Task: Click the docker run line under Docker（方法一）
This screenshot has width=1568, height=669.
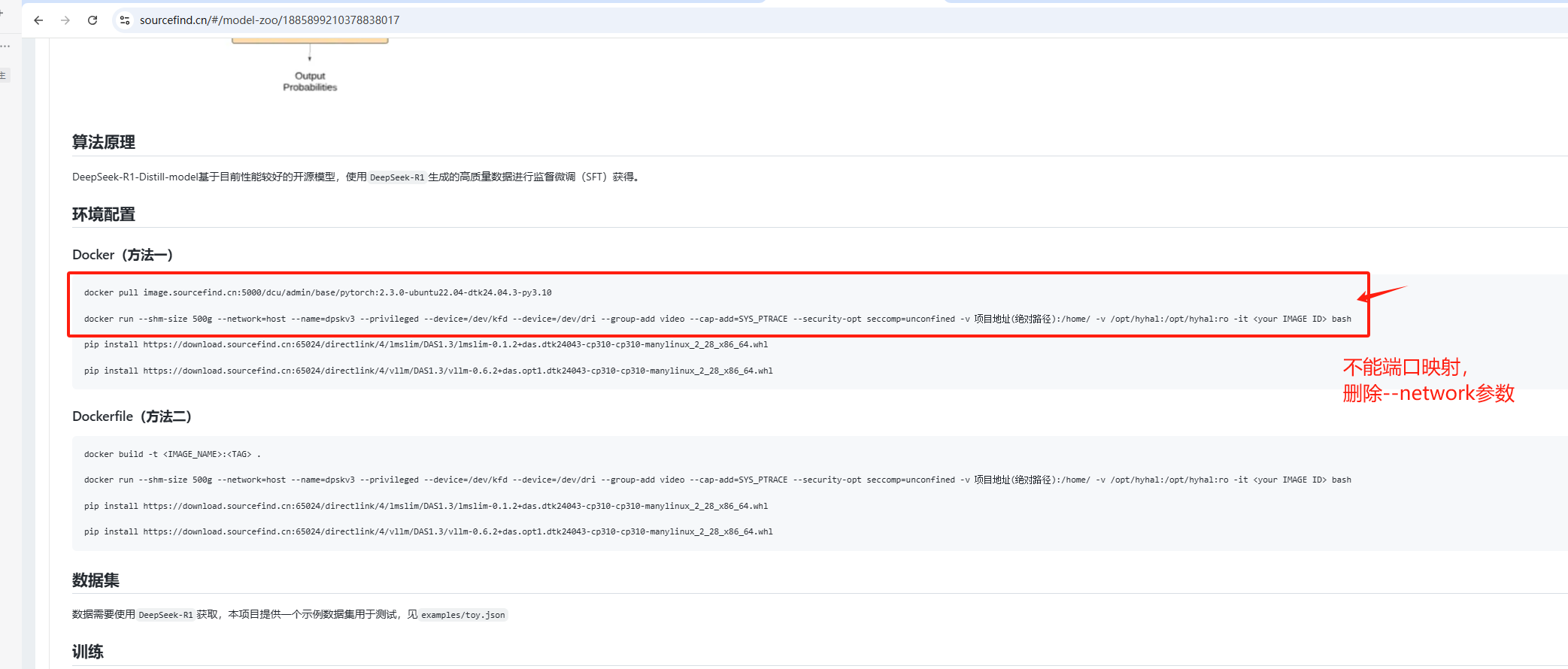Action: [x=717, y=319]
